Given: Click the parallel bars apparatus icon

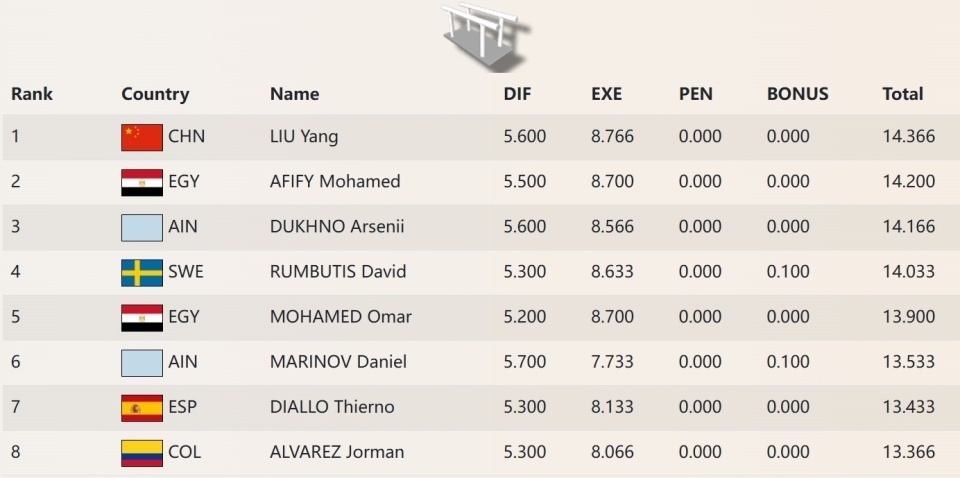Looking at the screenshot, I should pos(485,36).
